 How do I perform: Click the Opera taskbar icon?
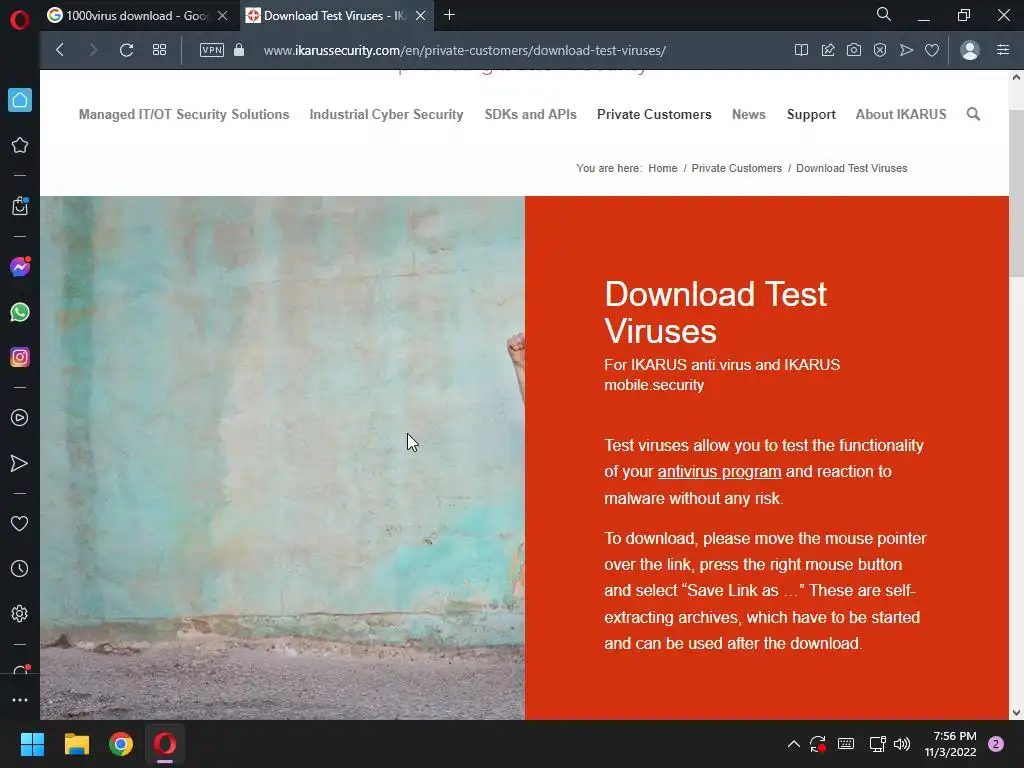tap(165, 744)
